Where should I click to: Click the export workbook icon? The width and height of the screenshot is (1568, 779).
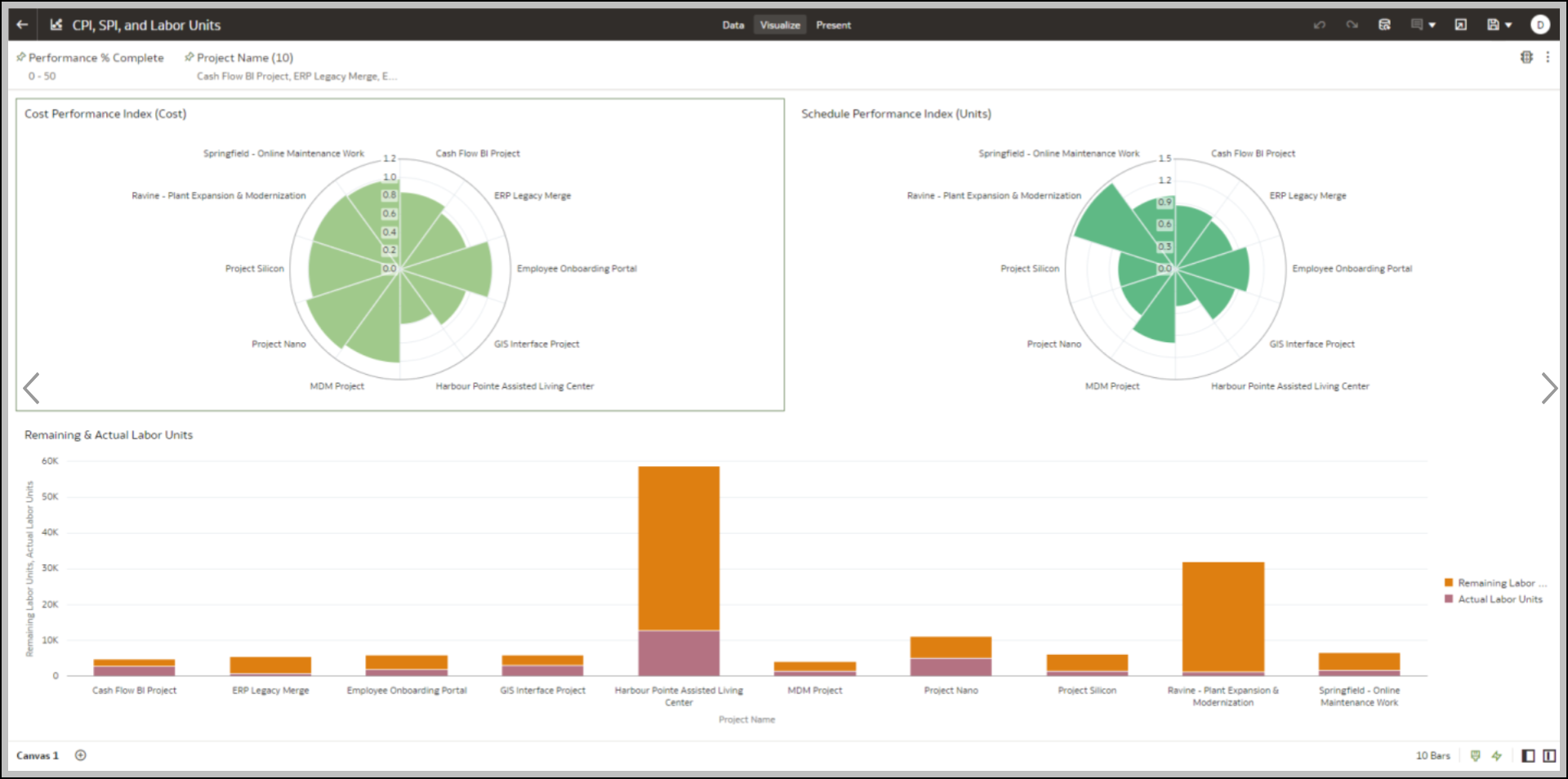pyautogui.click(x=1461, y=24)
